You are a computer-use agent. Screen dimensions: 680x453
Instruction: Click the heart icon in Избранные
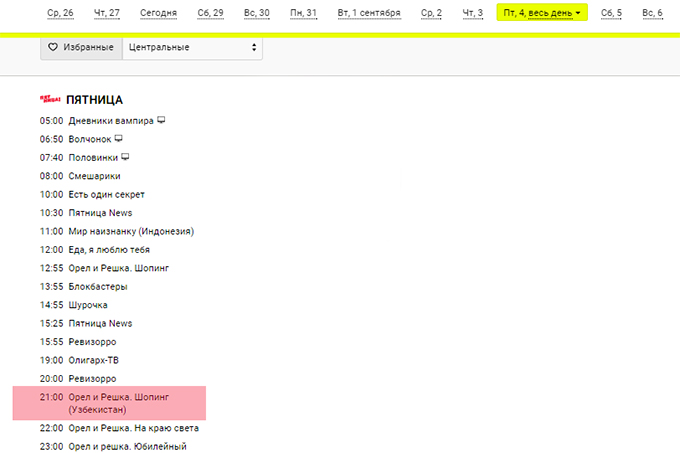[52, 47]
